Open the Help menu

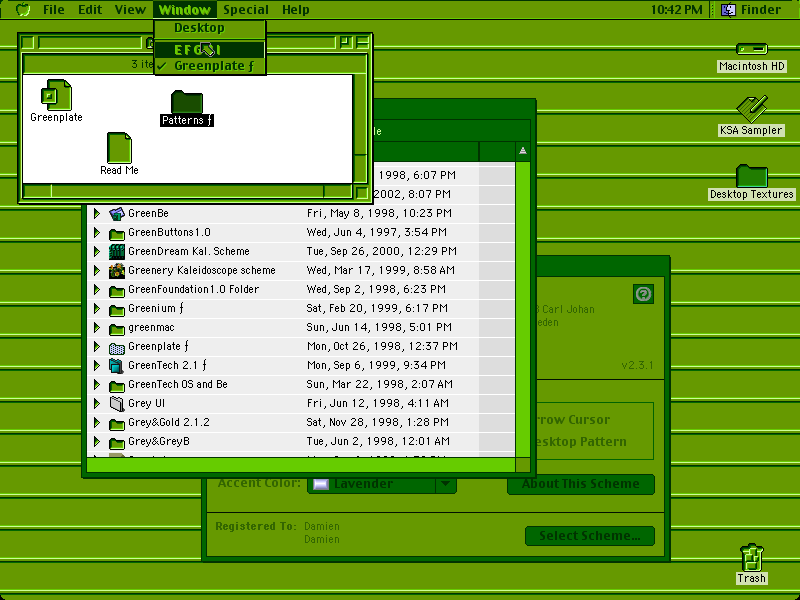(295, 10)
